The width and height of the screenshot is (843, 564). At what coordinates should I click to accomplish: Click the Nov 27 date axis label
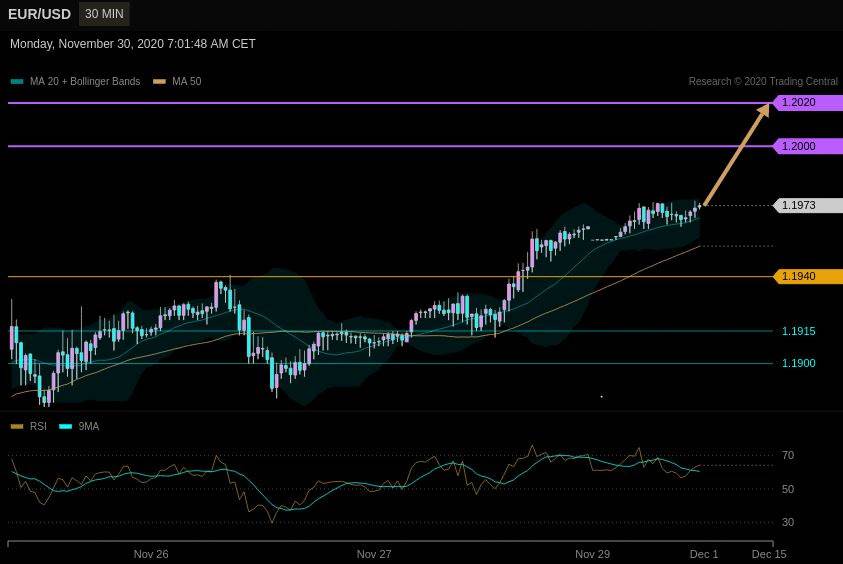(x=374, y=554)
